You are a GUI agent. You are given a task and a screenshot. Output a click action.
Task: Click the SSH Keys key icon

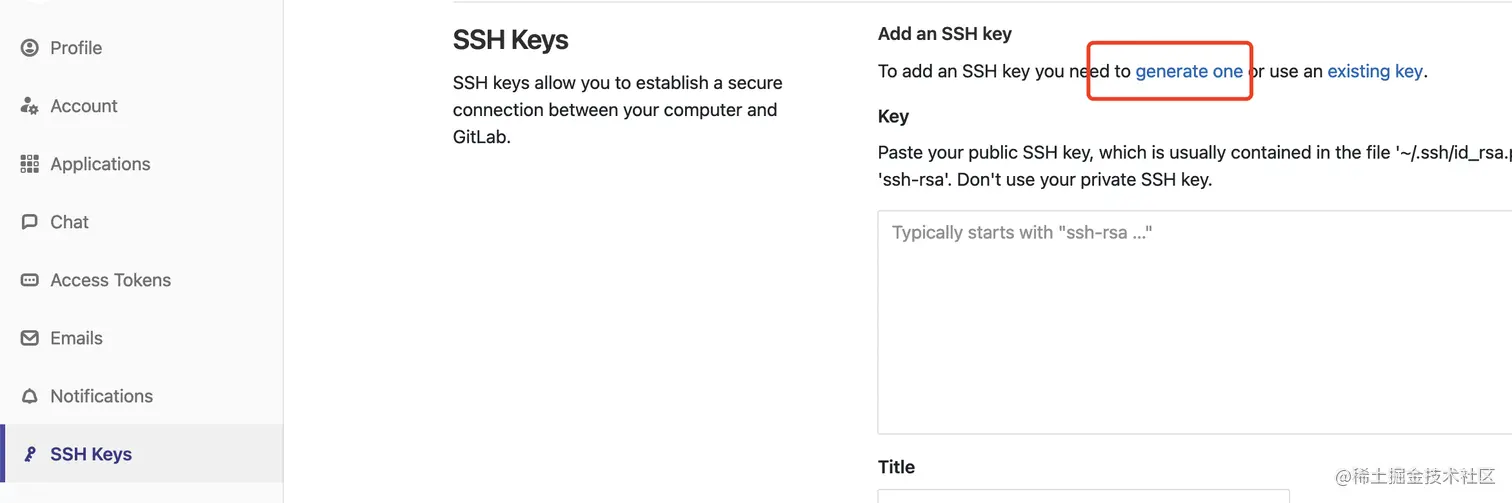point(30,454)
